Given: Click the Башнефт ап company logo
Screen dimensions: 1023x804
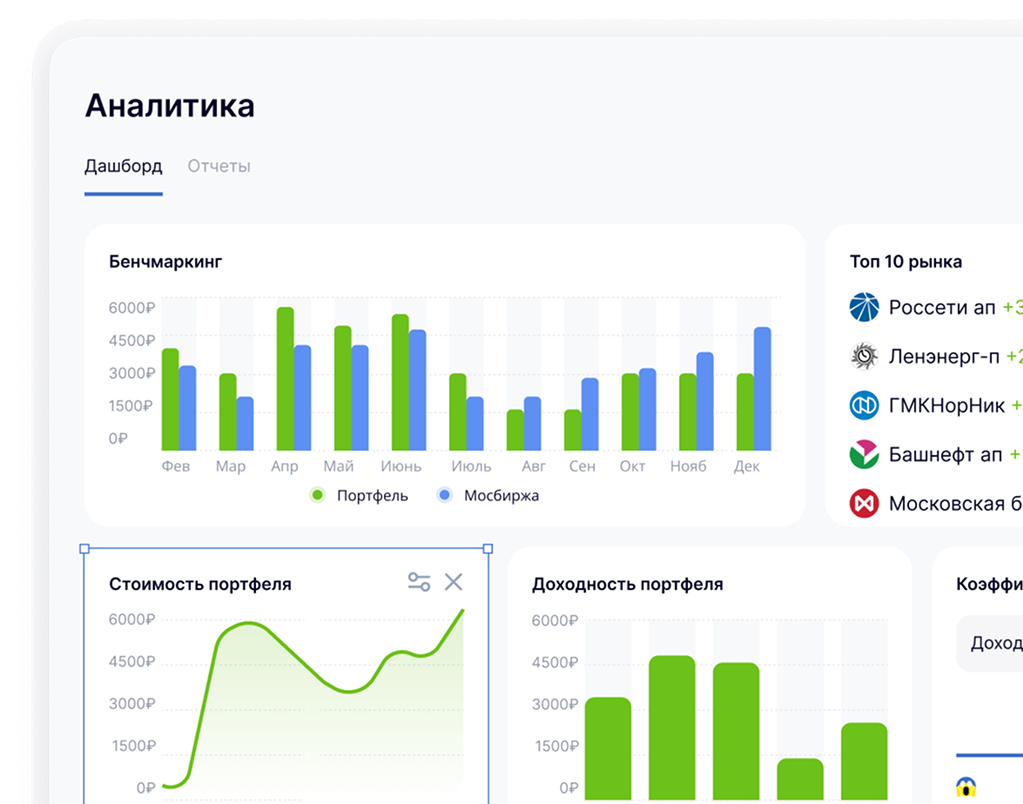Looking at the screenshot, I should click(x=863, y=454).
